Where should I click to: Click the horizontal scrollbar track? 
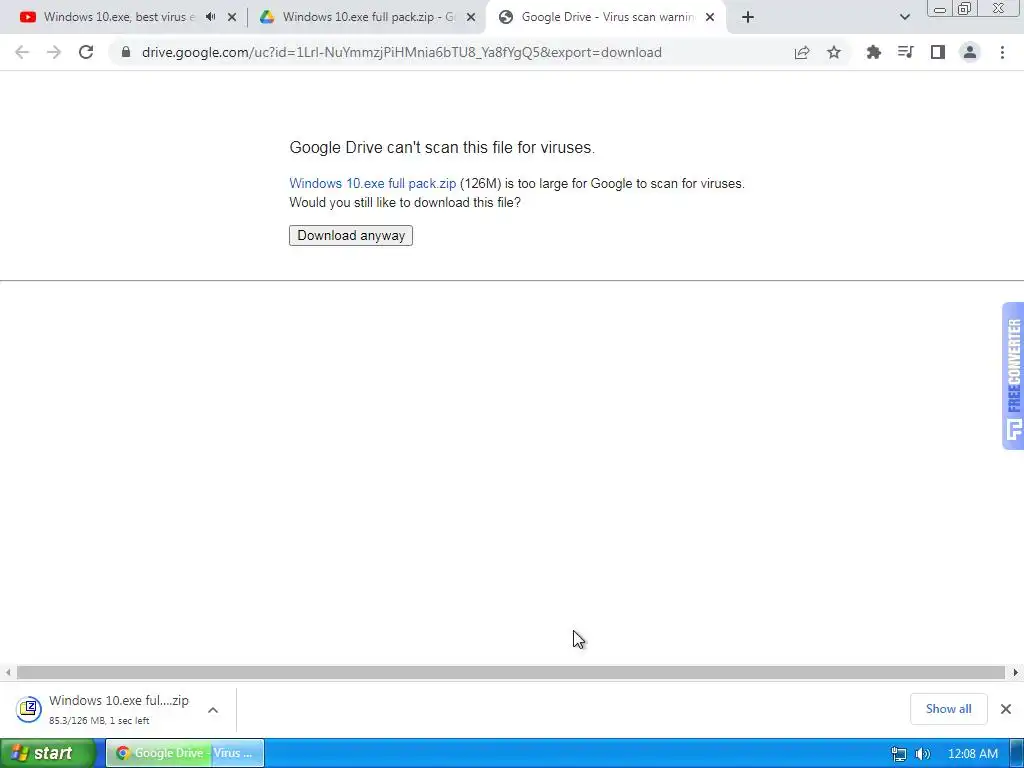click(x=511, y=672)
